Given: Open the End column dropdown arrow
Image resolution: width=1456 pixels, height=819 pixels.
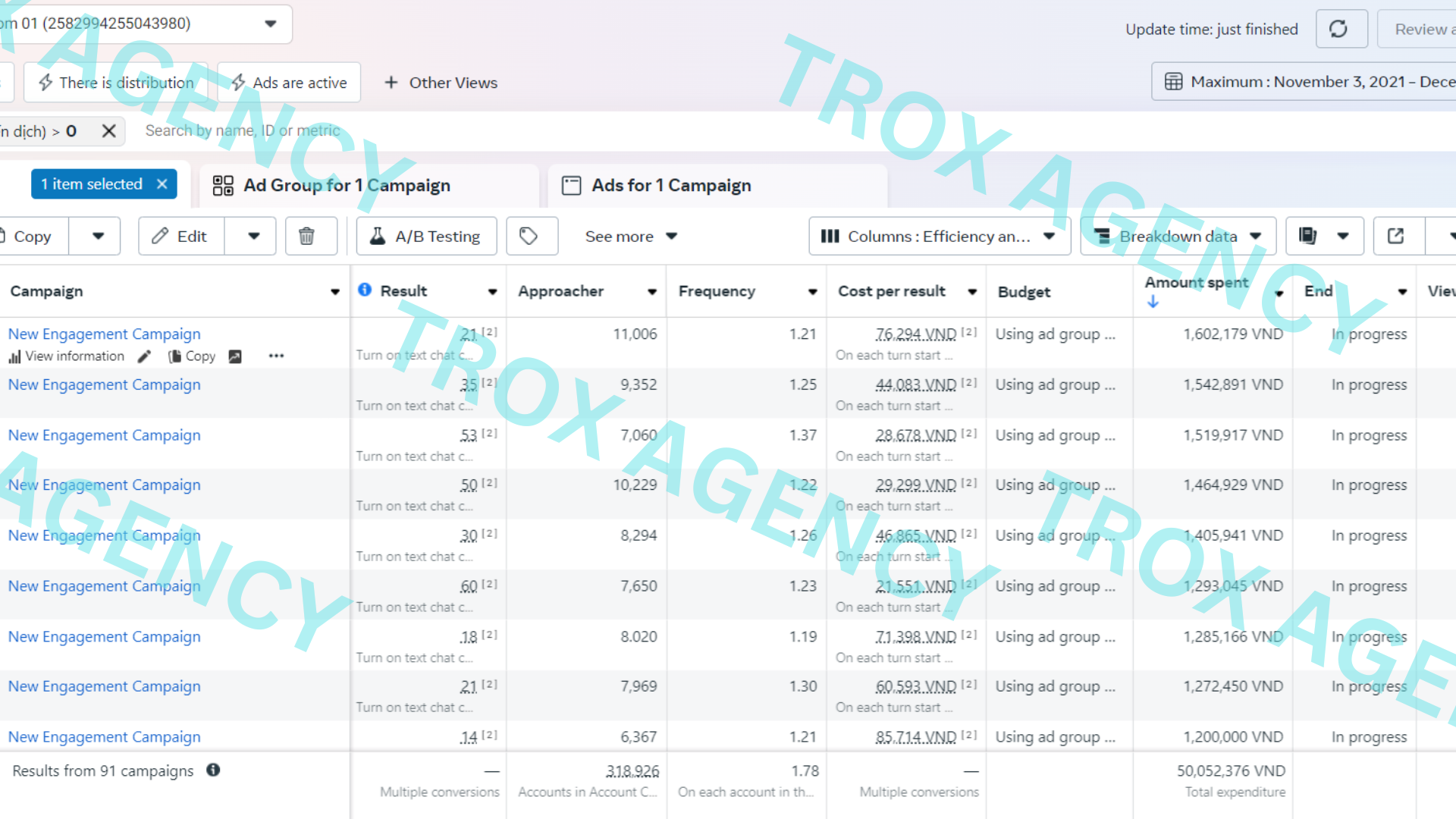Looking at the screenshot, I should pos(1402,292).
